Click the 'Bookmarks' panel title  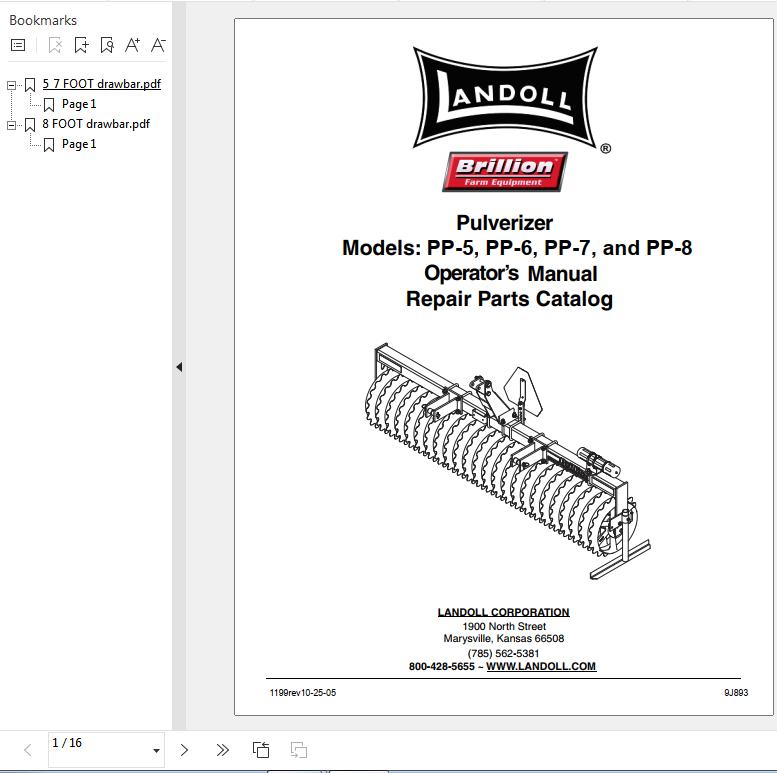click(x=43, y=20)
